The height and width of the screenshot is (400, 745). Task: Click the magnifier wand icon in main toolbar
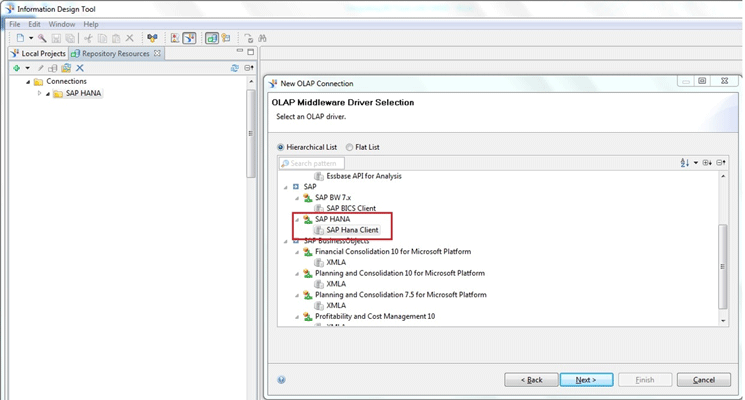(42, 38)
